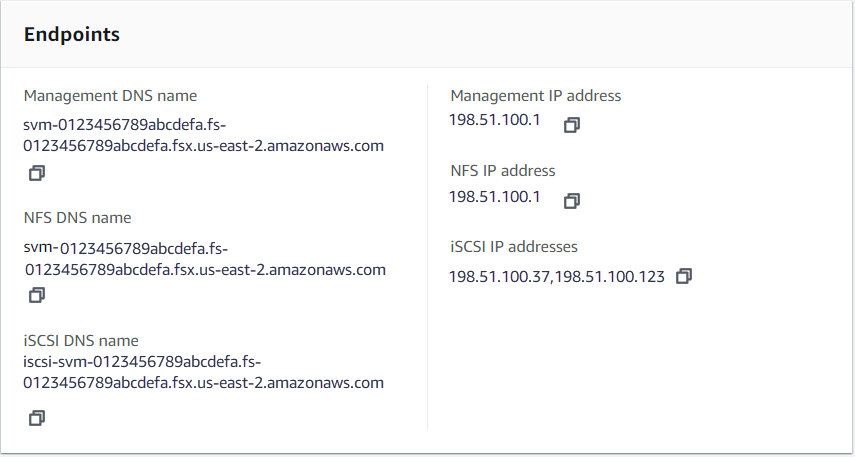Click the Management DNS name value text
This screenshot has height=457, width=855.
(x=204, y=135)
